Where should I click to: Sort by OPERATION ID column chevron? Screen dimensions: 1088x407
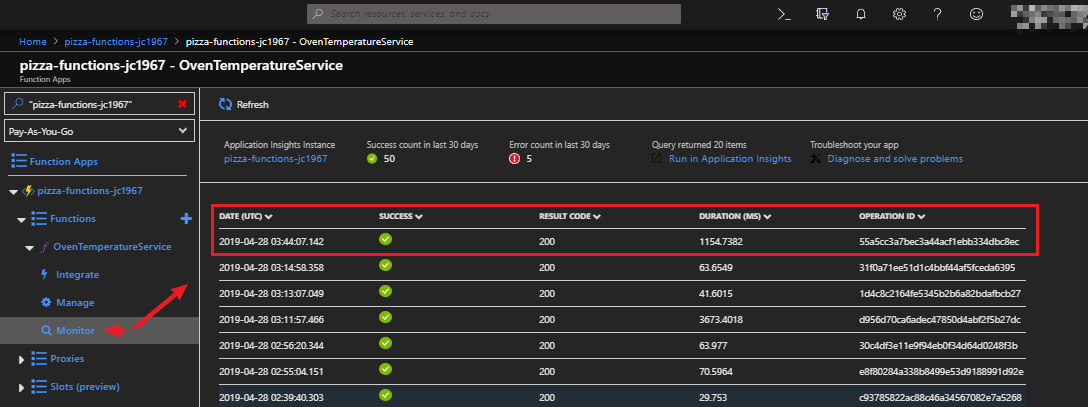[x=921, y=216]
